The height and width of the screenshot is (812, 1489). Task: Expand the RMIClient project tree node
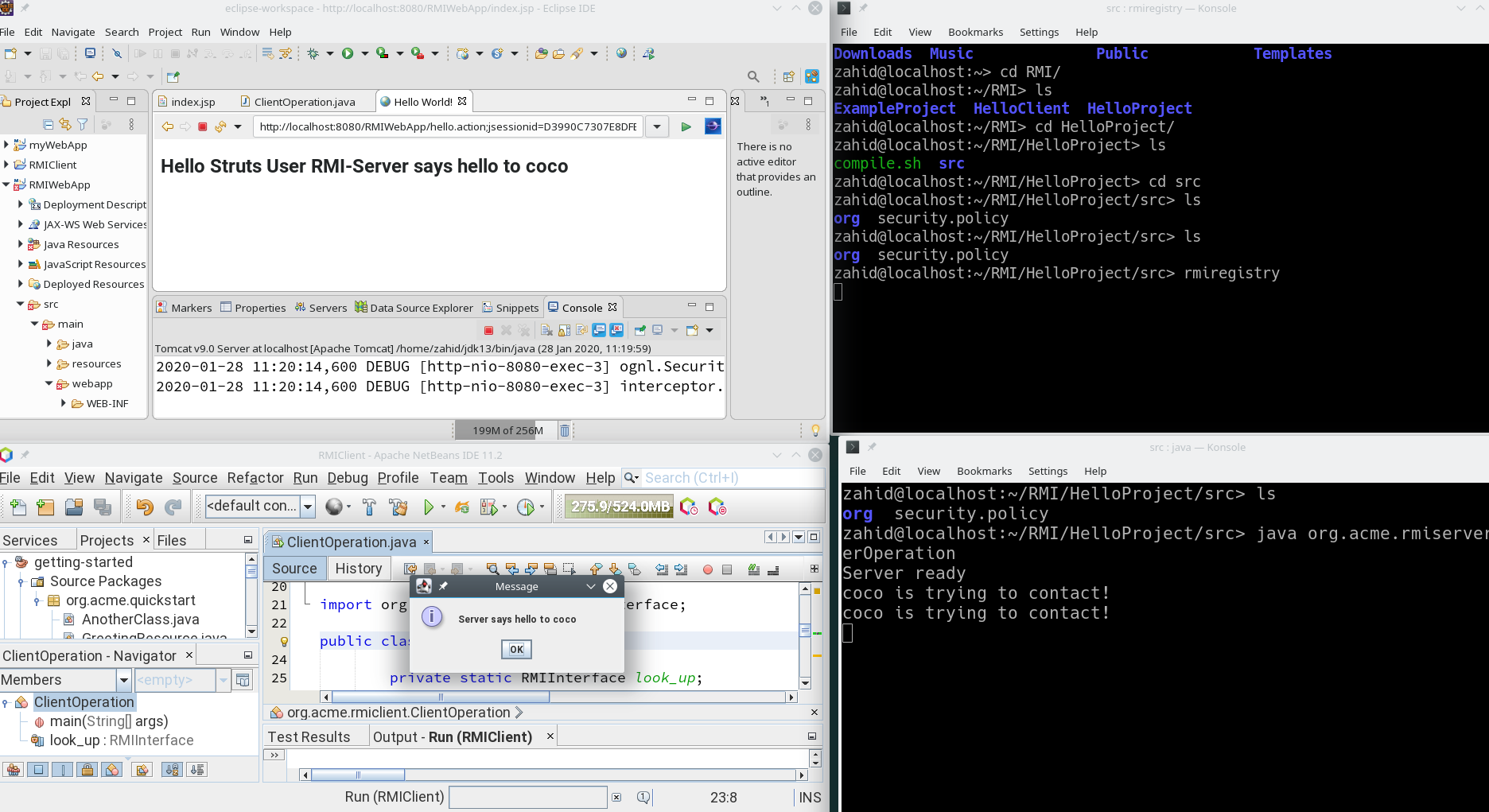tap(6, 165)
